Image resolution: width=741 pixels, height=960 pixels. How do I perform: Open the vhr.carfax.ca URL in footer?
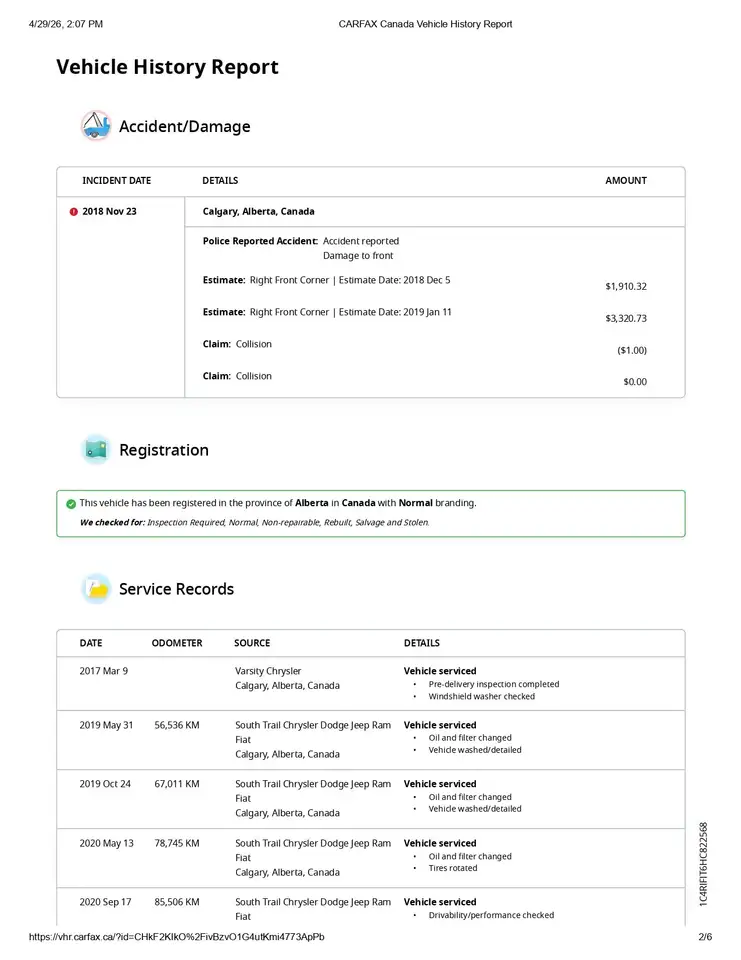176,937
